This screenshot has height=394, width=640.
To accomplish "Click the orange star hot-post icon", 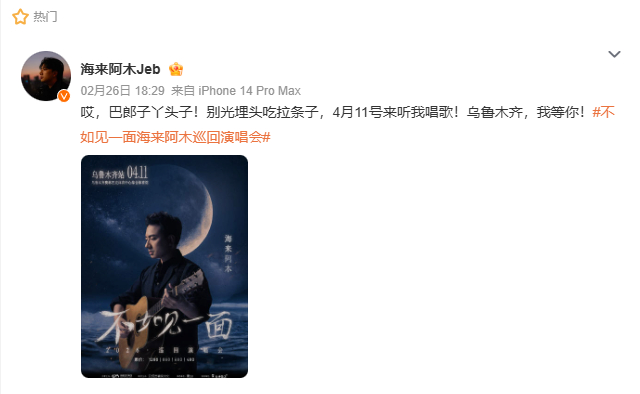I will (x=20, y=17).
